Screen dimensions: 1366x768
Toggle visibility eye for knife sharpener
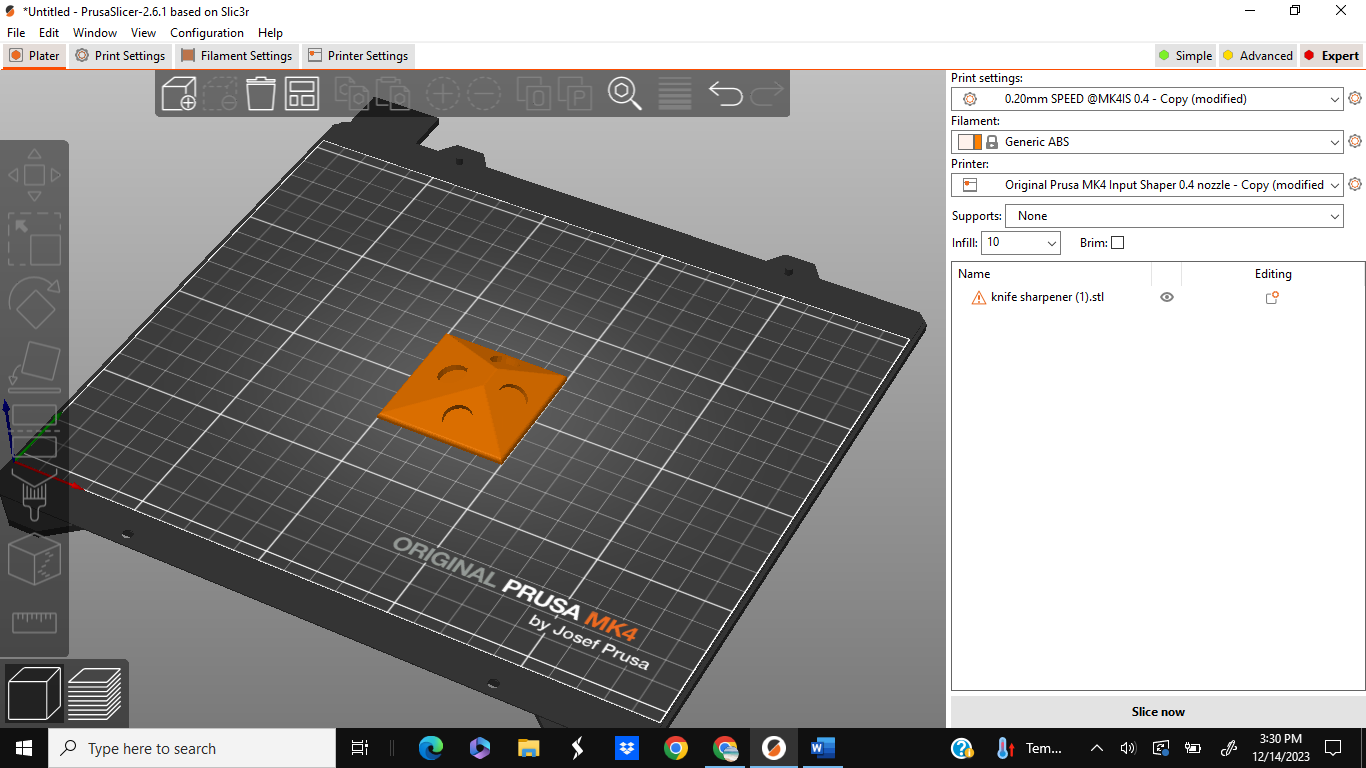tap(1166, 297)
